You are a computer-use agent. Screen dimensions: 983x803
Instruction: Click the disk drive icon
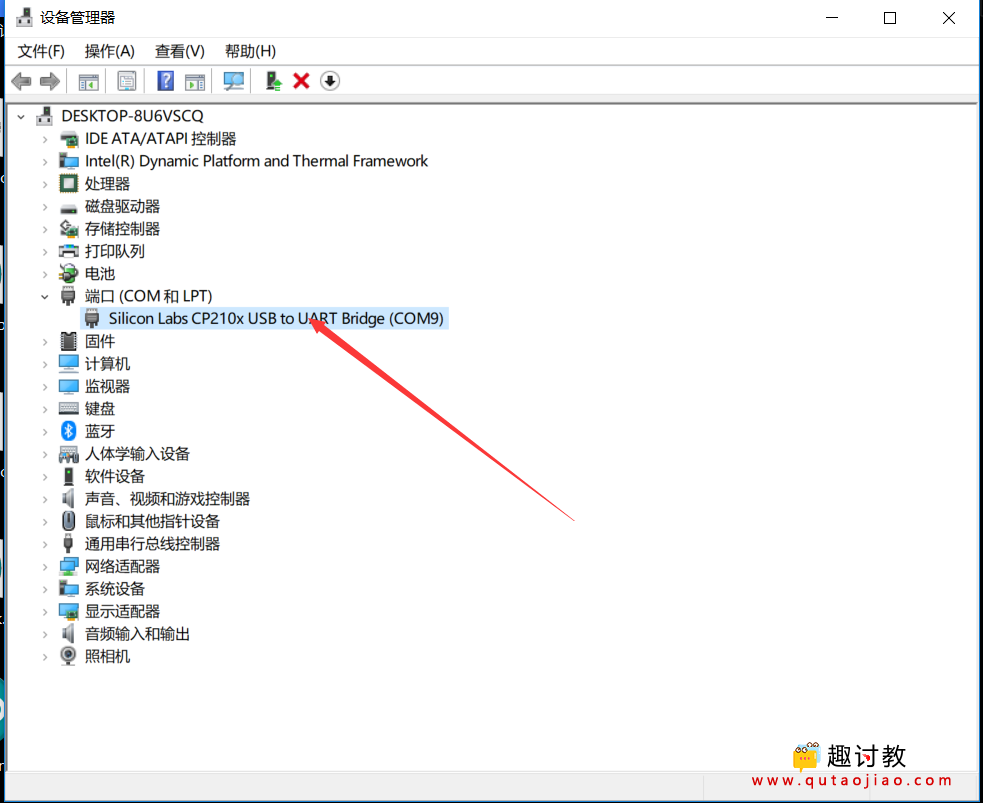tap(68, 207)
